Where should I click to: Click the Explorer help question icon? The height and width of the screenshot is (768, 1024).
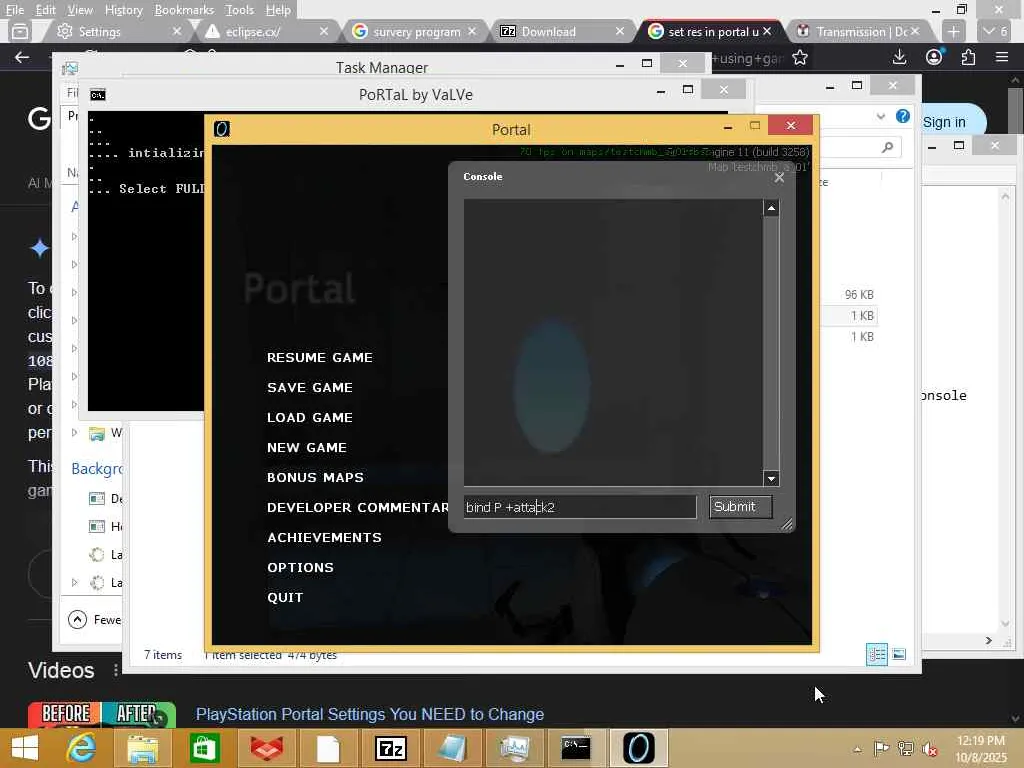point(903,116)
